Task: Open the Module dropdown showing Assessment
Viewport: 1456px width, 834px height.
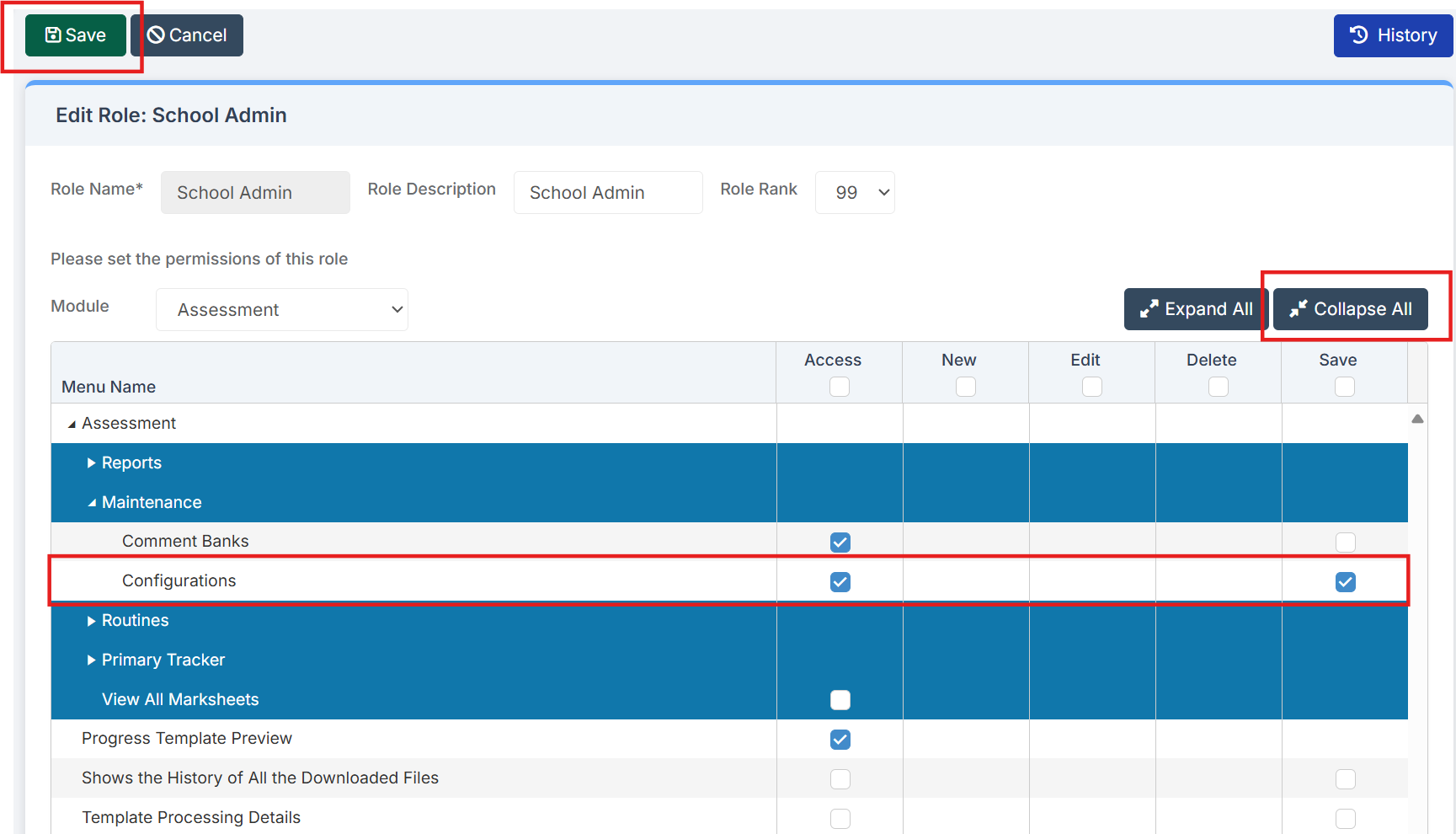Action: pos(282,310)
